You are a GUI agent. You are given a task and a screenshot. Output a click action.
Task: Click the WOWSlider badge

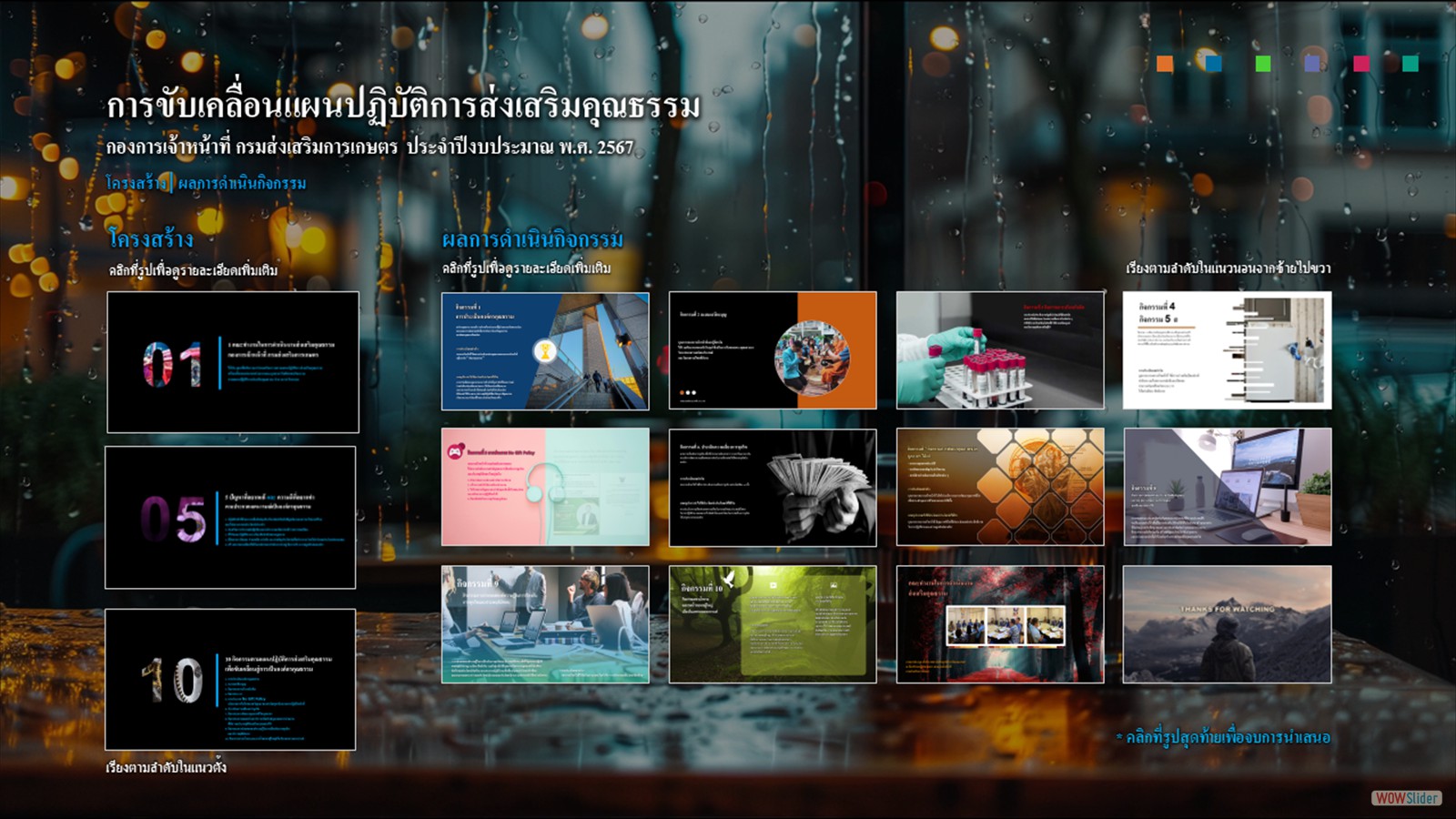pyautogui.click(x=1406, y=798)
